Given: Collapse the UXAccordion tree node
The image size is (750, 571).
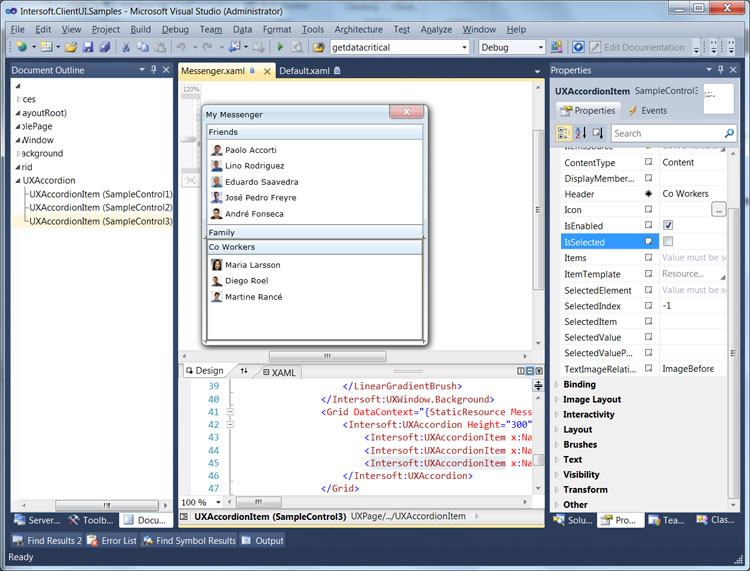Looking at the screenshot, I should coord(18,180).
